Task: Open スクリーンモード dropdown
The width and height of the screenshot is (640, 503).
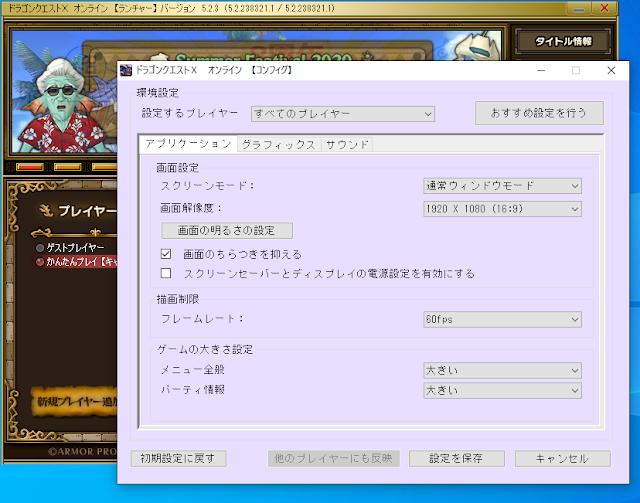Action: (502, 186)
